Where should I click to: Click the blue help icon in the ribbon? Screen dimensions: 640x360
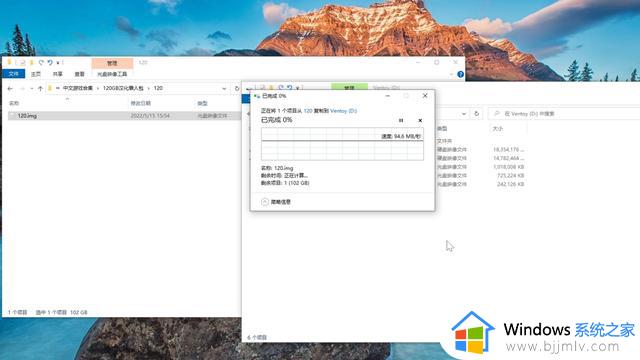click(x=460, y=74)
